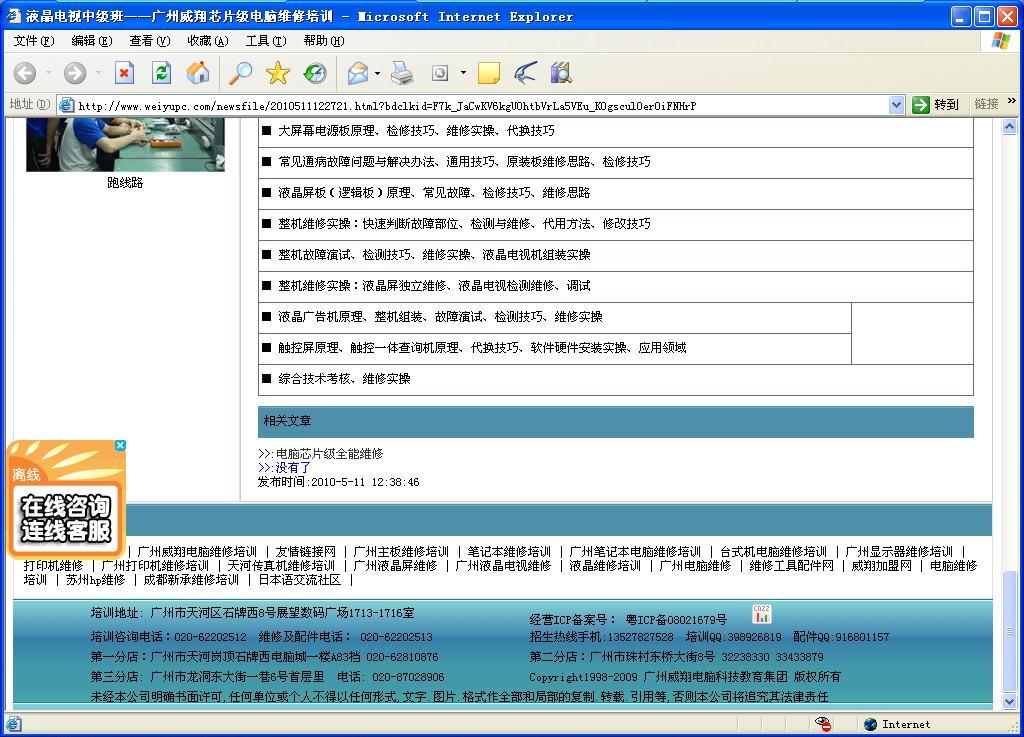Close the floating 在线咨询 customer service ad

coord(120,446)
